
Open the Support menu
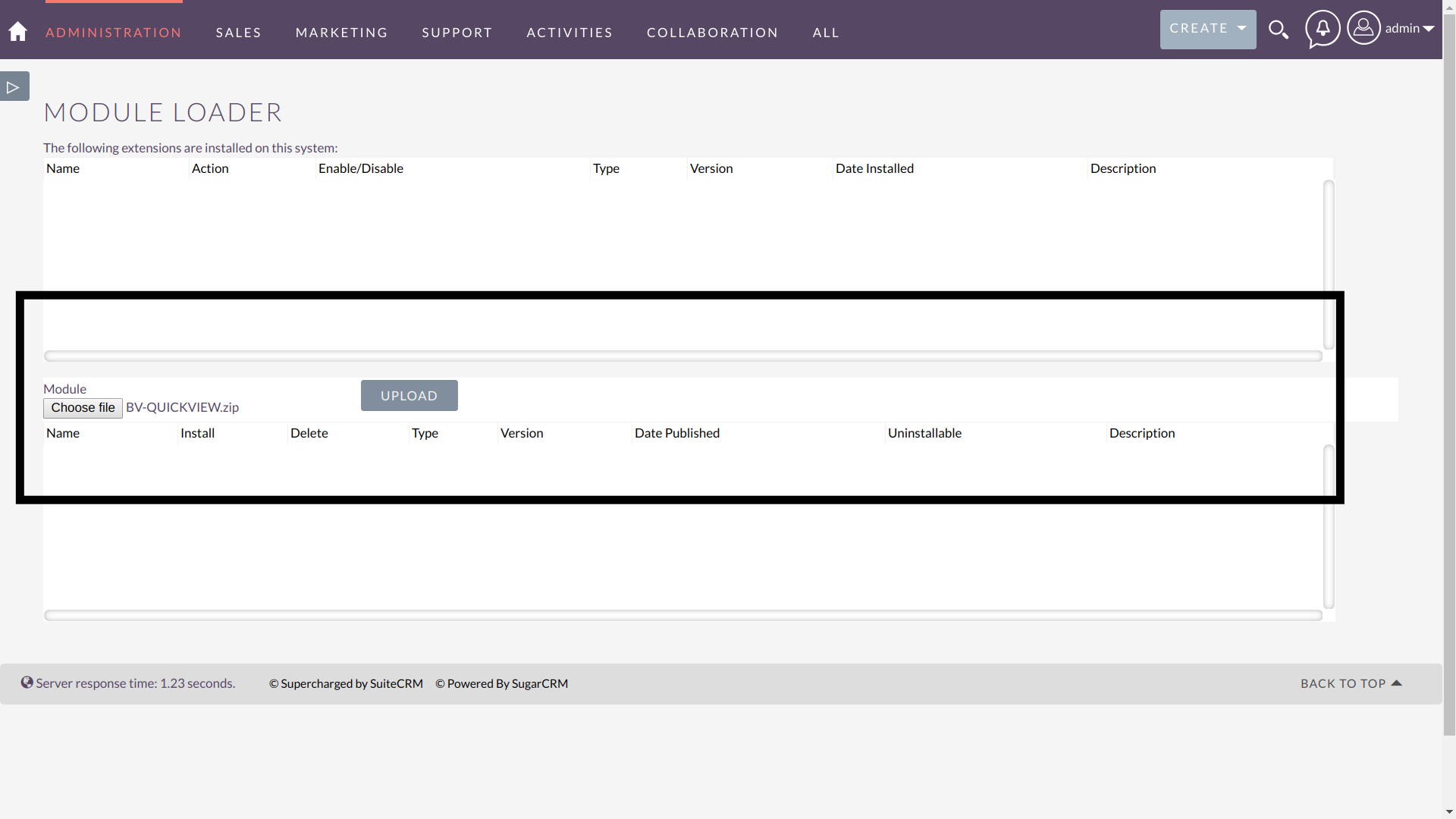point(457,33)
